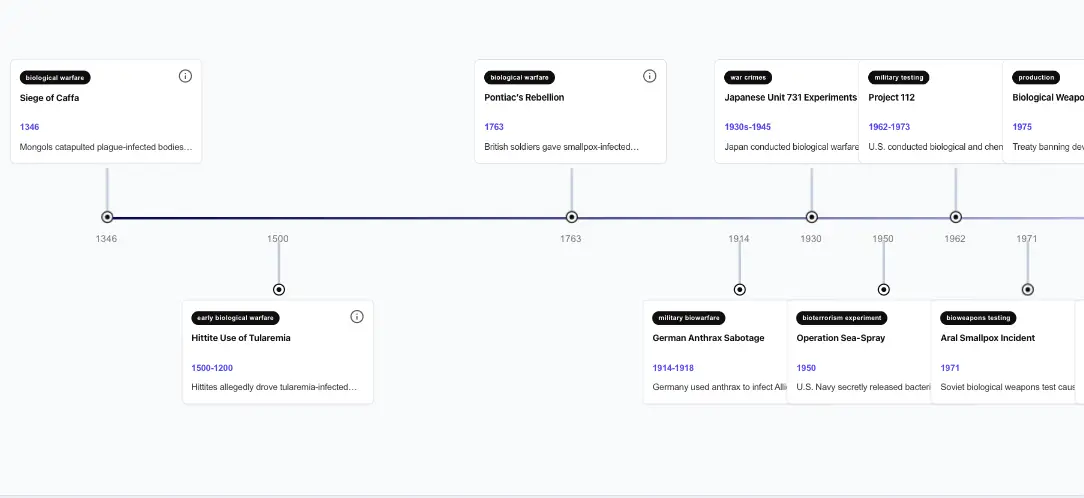This screenshot has width=1084, height=498.
Task: Select the 1962 timeline marker
Action: pos(955,217)
